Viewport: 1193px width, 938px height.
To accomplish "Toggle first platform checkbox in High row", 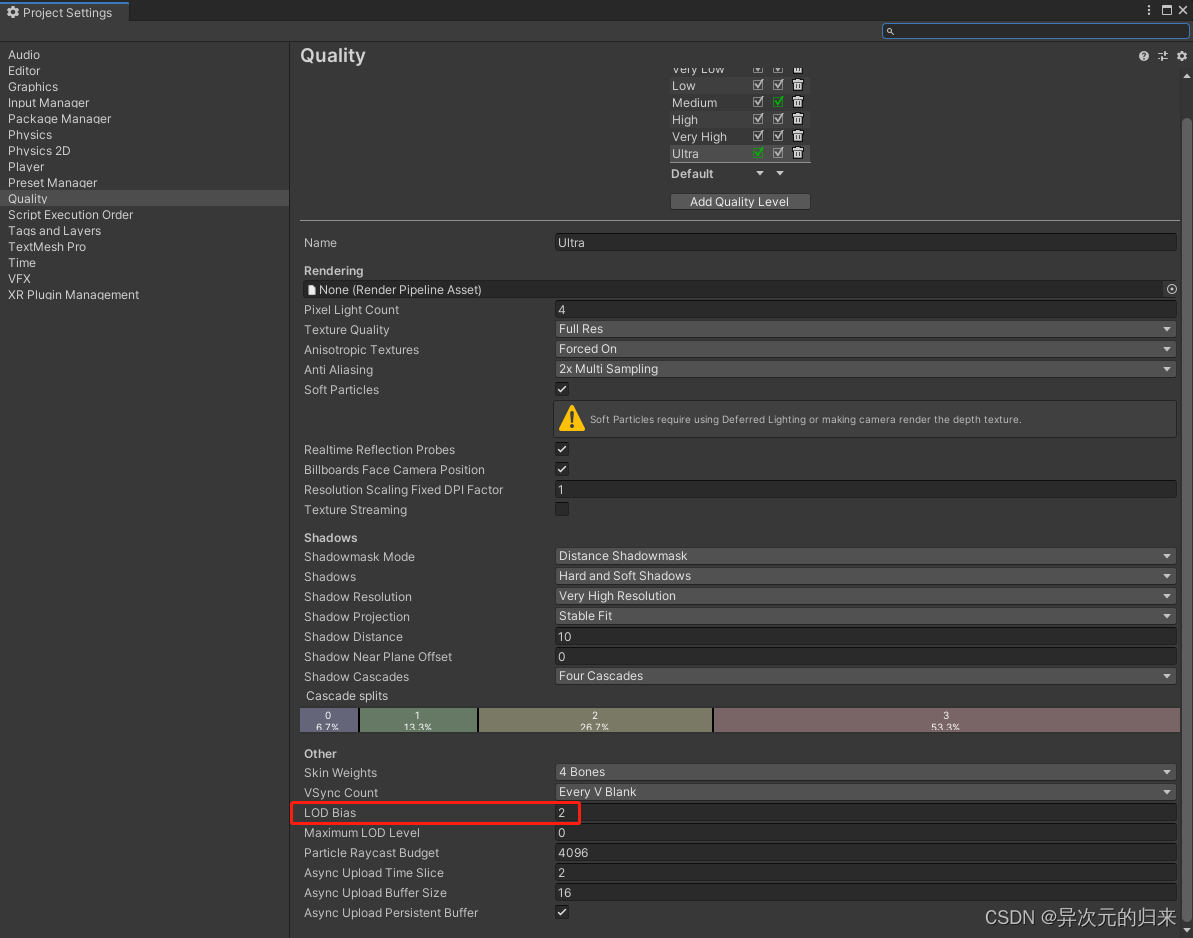I will pyautogui.click(x=758, y=119).
